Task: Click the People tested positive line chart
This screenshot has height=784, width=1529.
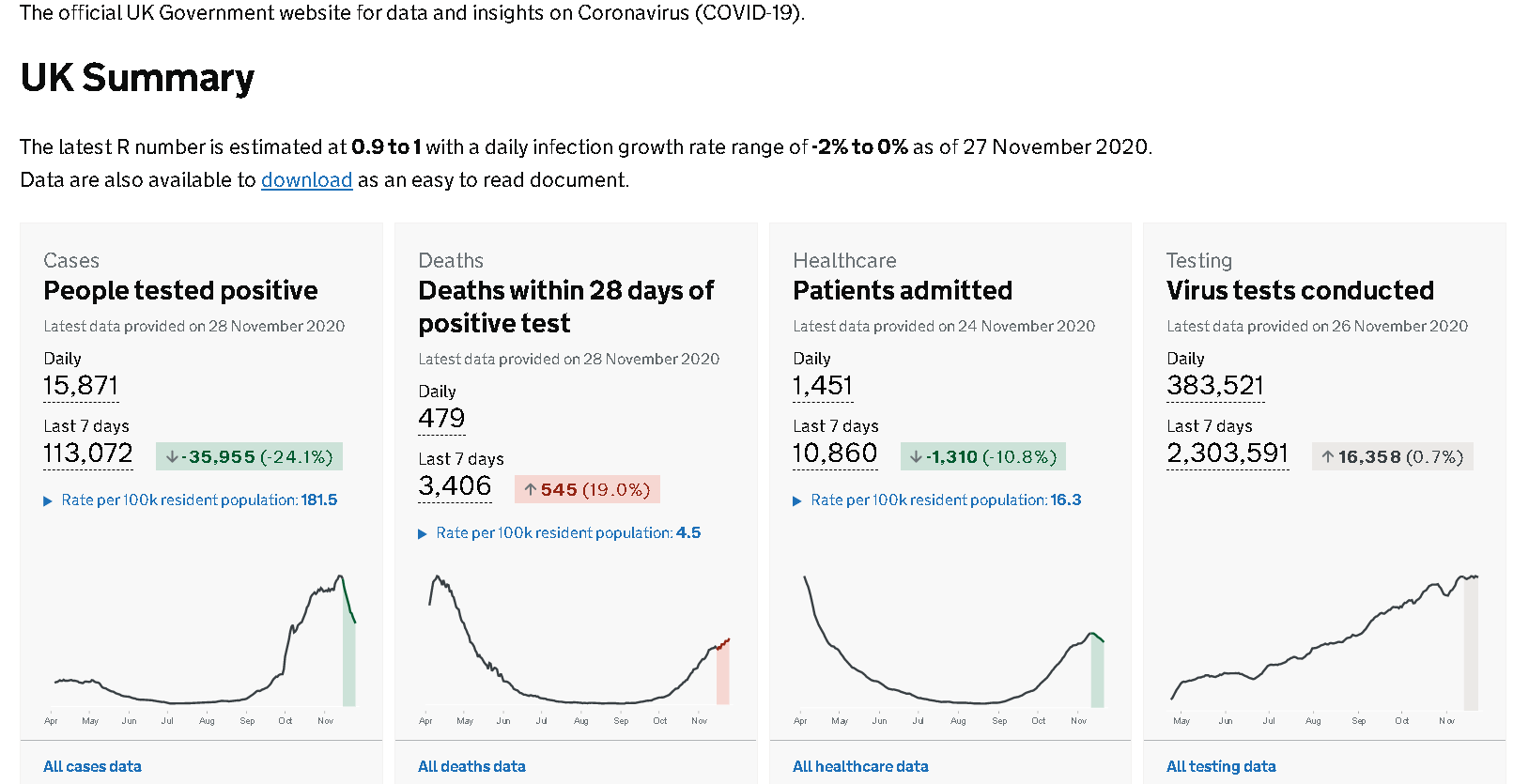Action: coord(201,648)
